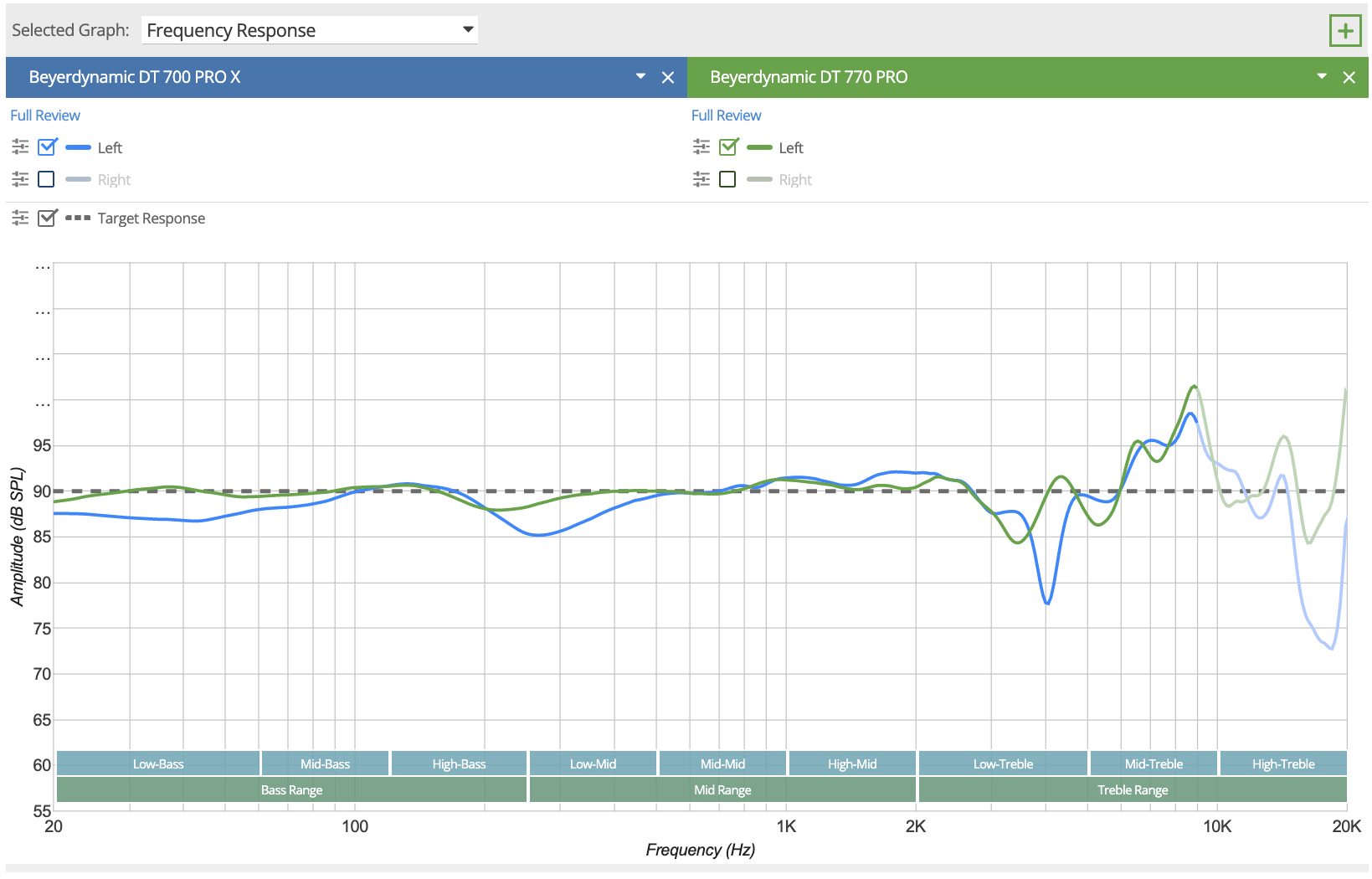Image resolution: width=1372 pixels, height=879 pixels.
Task: Click the Right label under DT 770 PRO
Action: pos(795,180)
